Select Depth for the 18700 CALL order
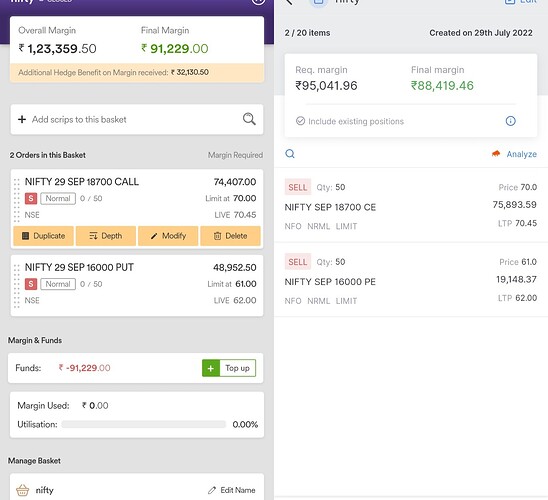 [x=106, y=236]
